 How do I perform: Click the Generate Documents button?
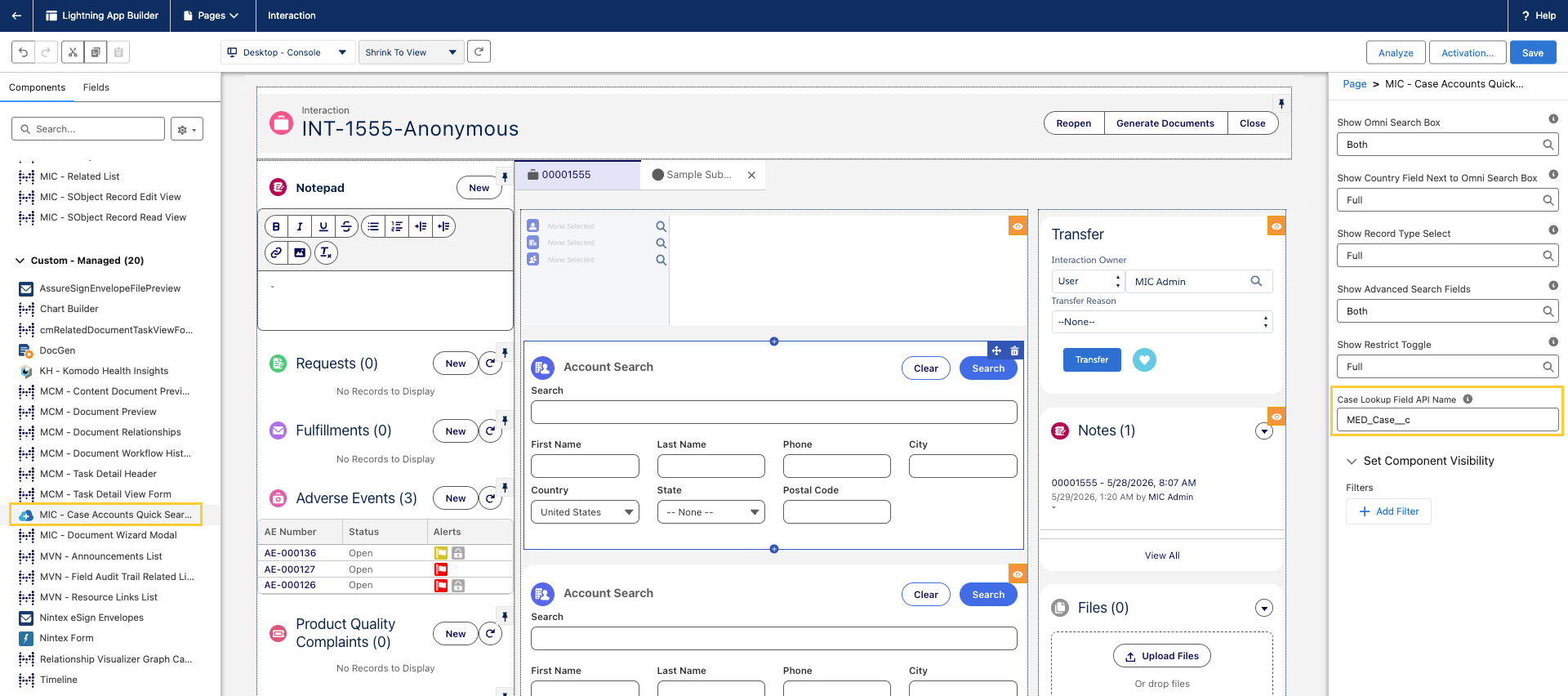pos(1165,123)
